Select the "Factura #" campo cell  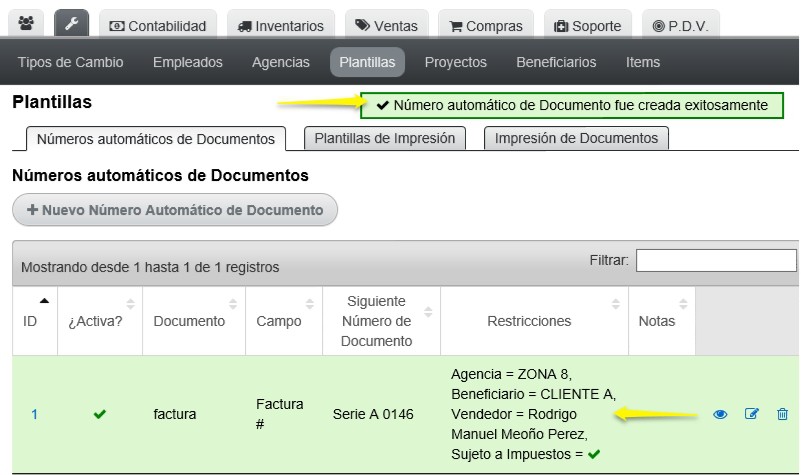(279, 414)
